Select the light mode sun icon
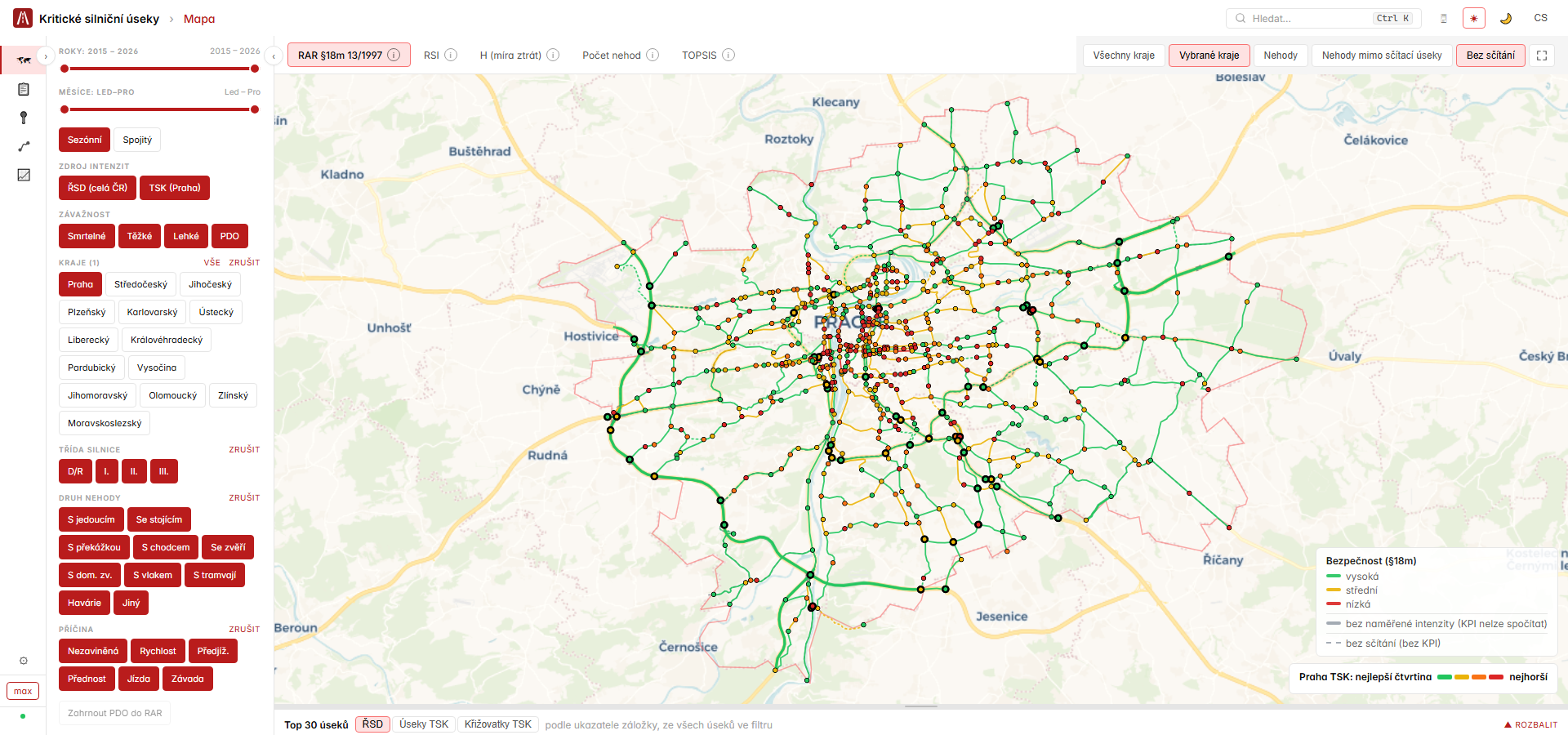The height and width of the screenshot is (735, 1568). tap(1474, 18)
